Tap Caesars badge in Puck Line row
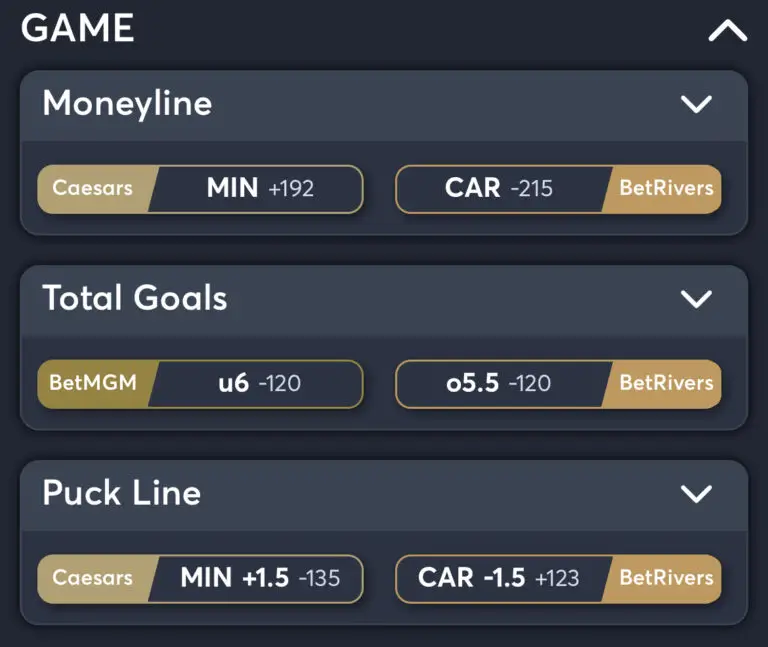Screen dimensions: 768x647 [x=93, y=578]
